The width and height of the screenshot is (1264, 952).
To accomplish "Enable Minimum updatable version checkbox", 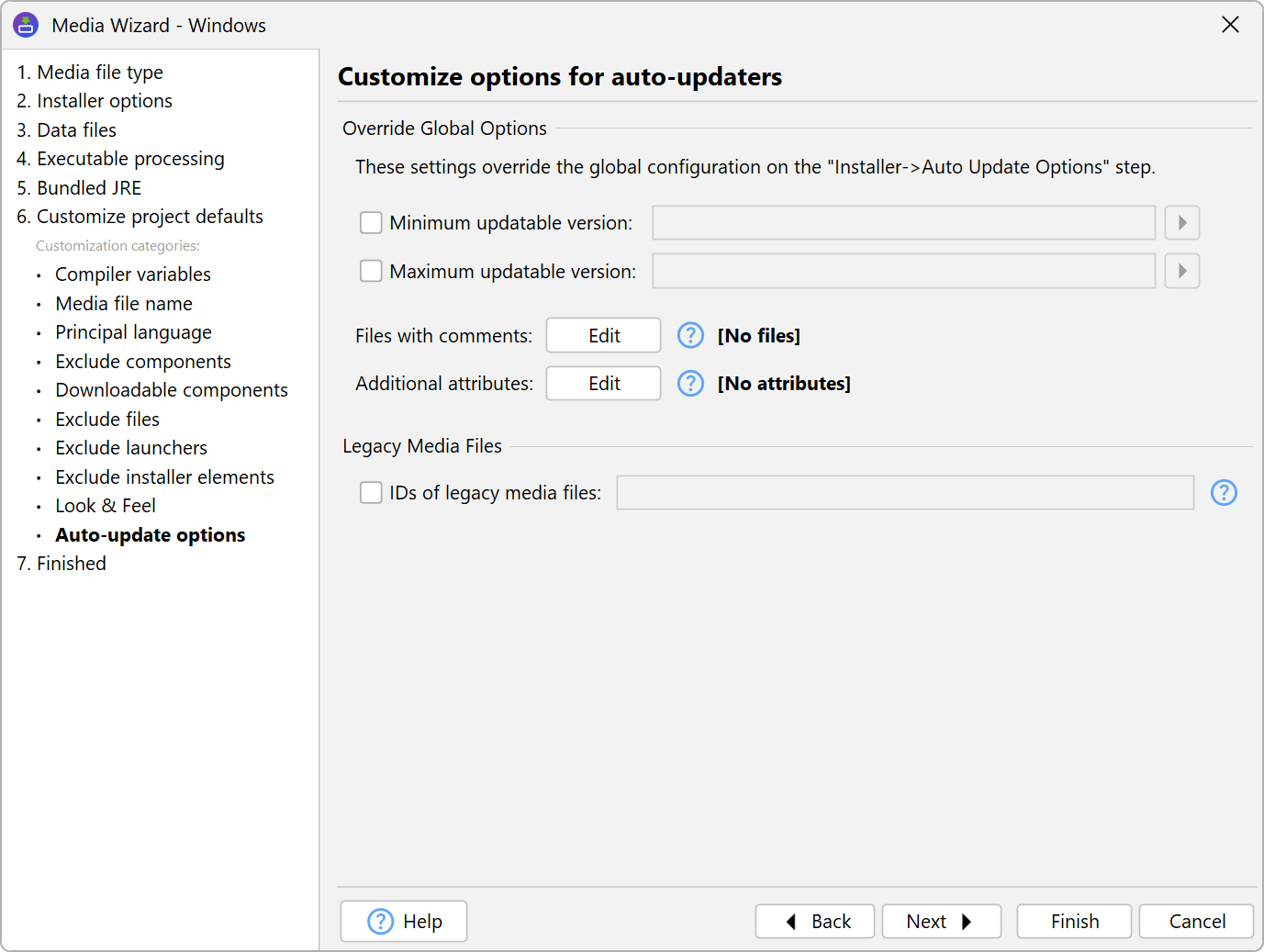I will (x=371, y=223).
